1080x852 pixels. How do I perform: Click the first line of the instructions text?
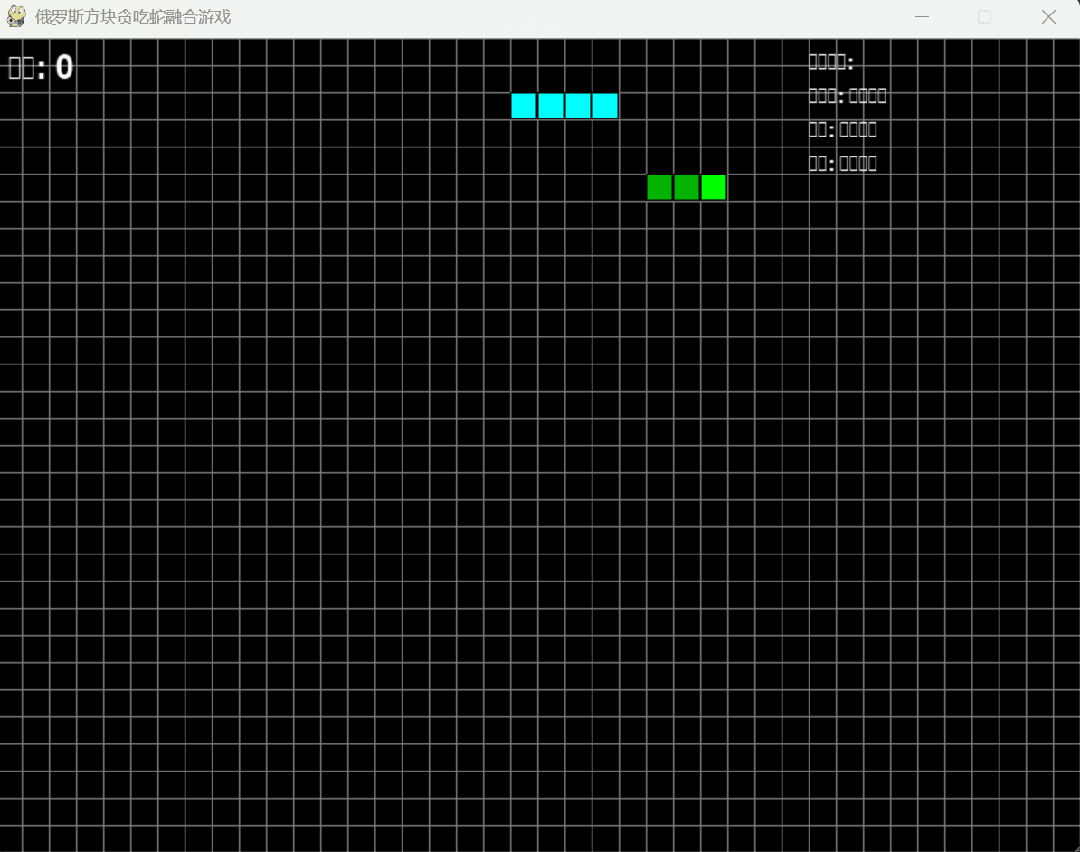click(x=830, y=62)
